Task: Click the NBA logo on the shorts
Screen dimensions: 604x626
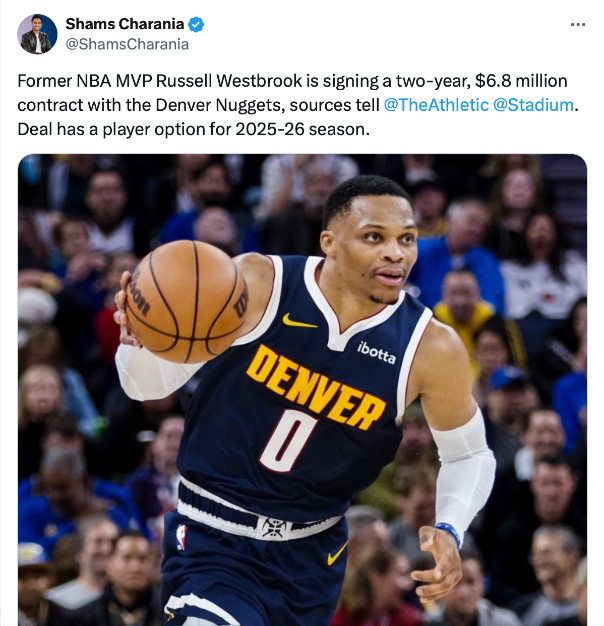Action: tap(181, 537)
